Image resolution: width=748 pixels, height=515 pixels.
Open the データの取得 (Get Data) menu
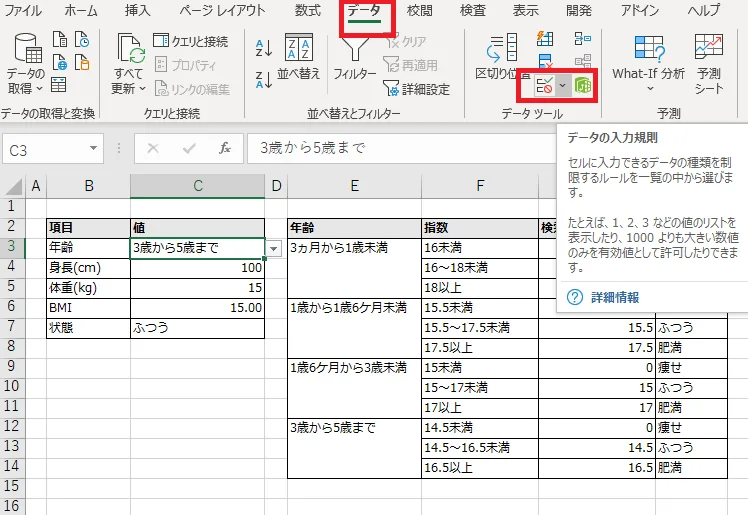click(26, 63)
